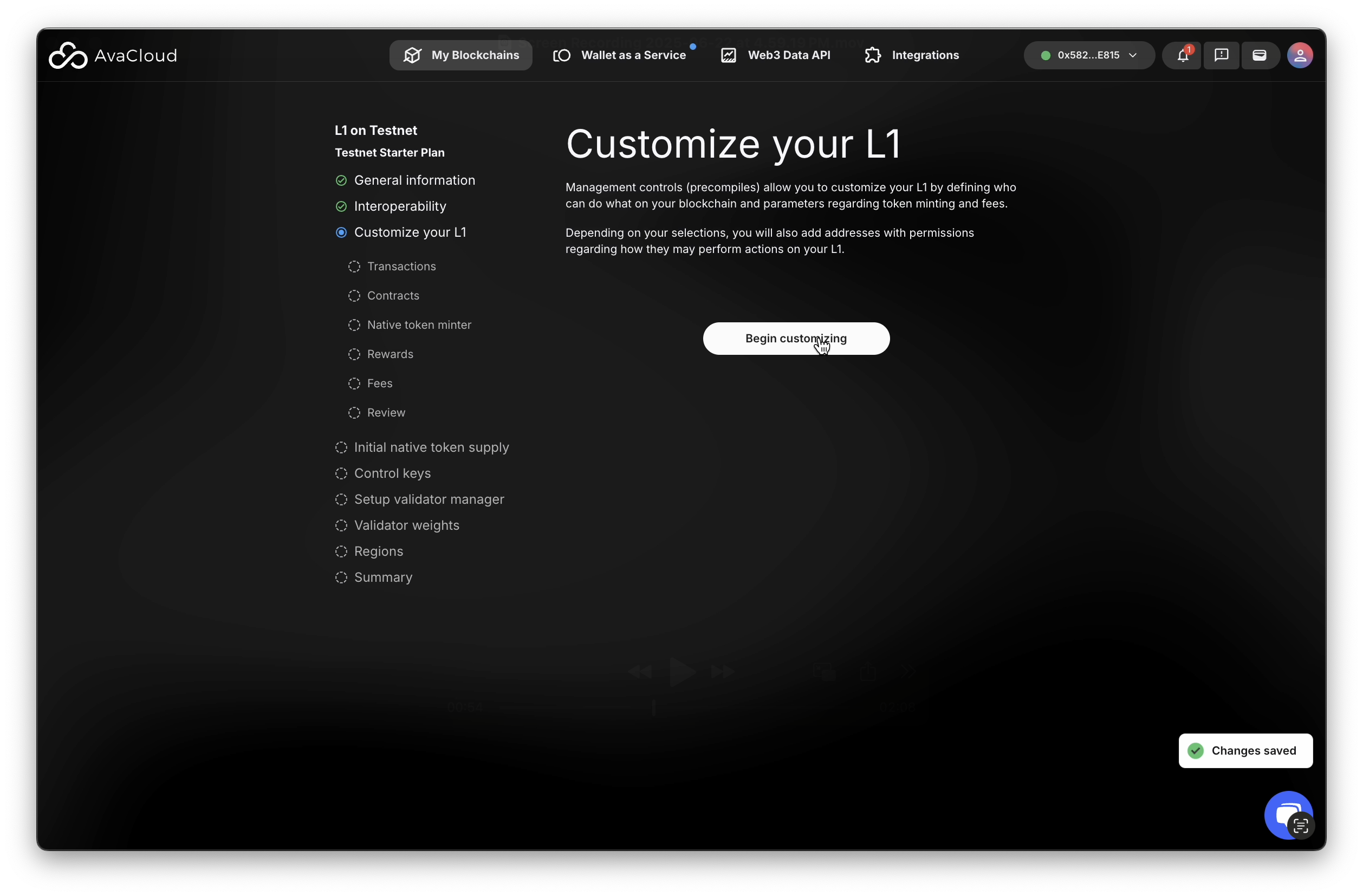Expand the 0x582...E815 wallet dropdown
This screenshot has width=1363, height=896.
coord(1088,56)
